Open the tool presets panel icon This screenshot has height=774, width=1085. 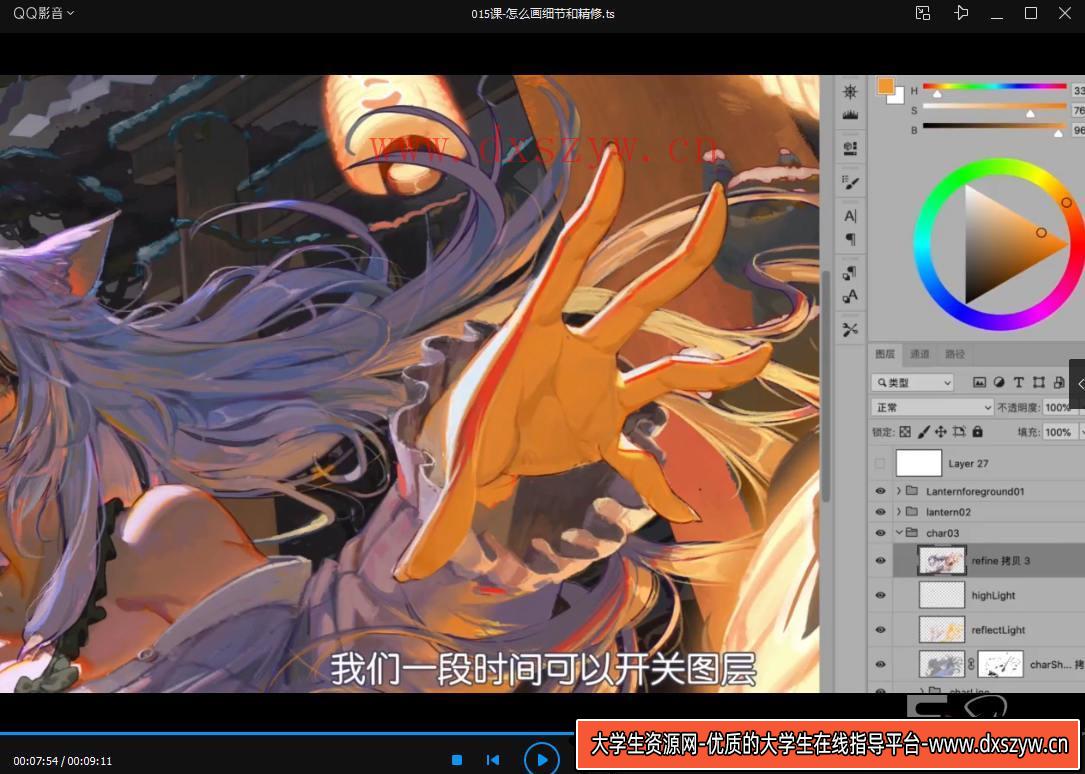(x=850, y=329)
